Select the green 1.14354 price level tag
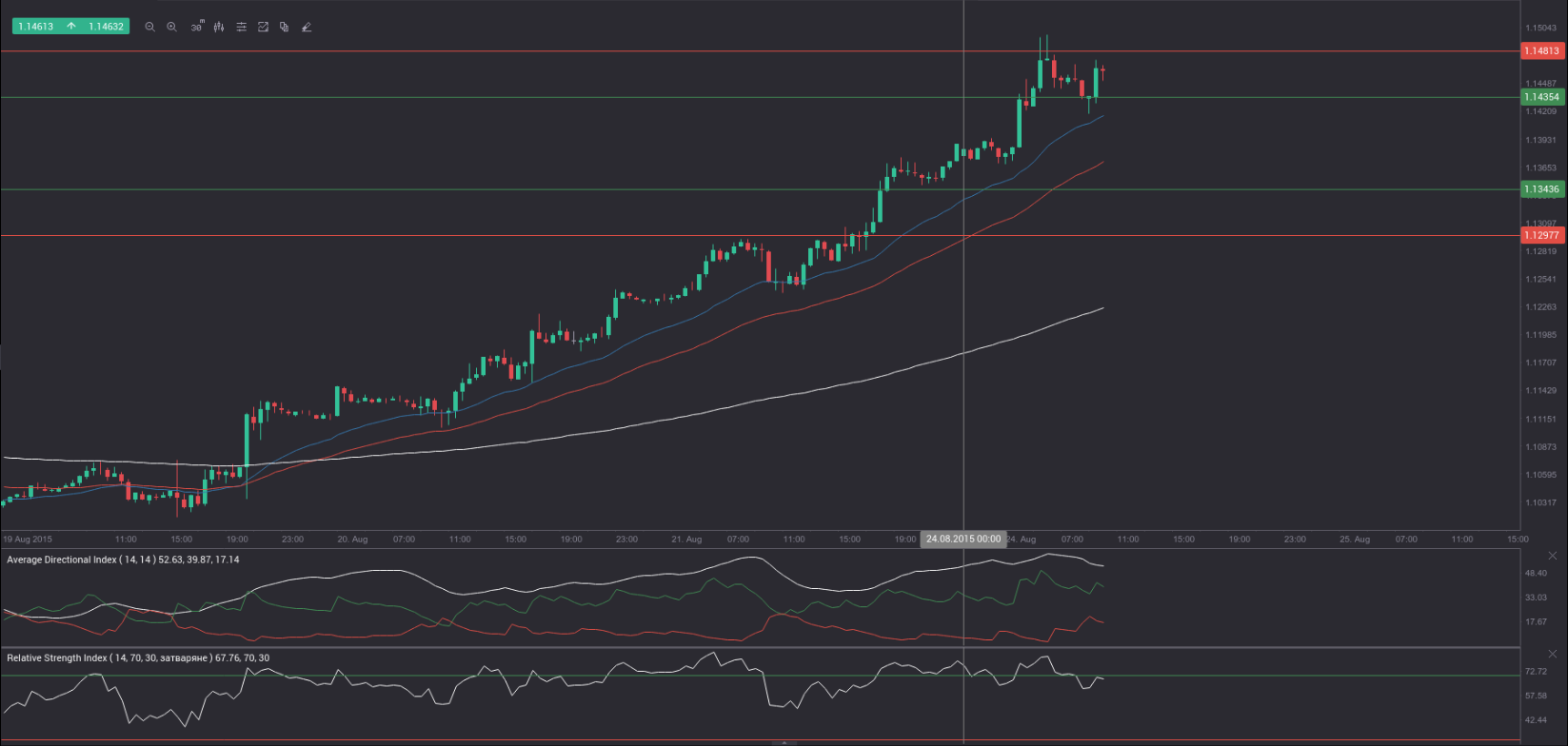Screen dimensions: 1568x746 (1541, 97)
